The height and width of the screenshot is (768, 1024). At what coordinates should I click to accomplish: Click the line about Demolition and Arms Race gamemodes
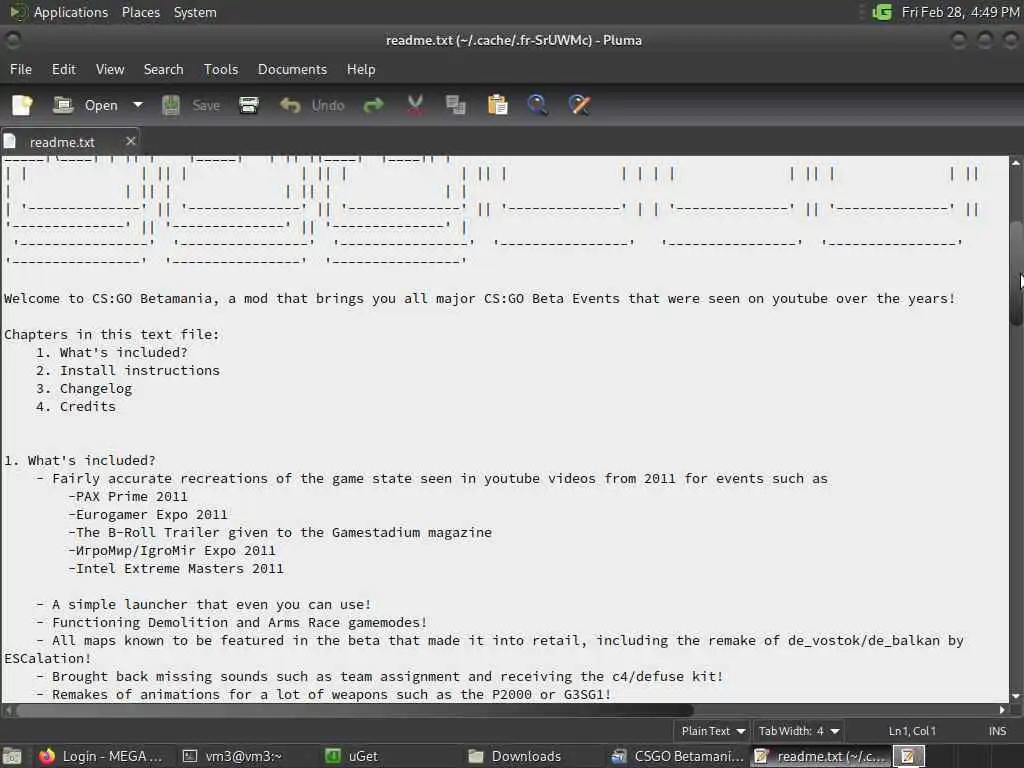[232, 622]
